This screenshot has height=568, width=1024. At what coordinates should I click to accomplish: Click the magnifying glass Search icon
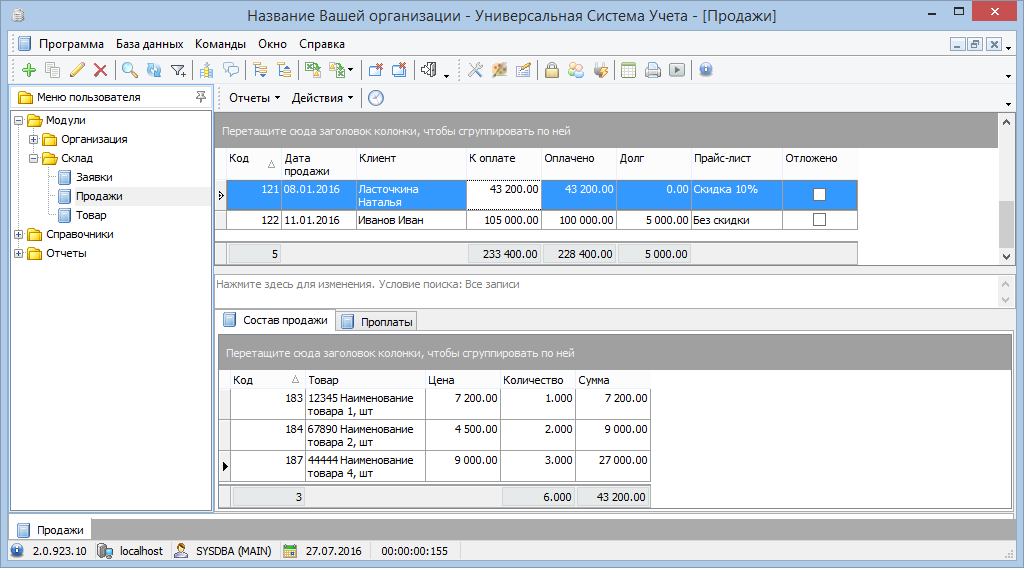(x=130, y=70)
